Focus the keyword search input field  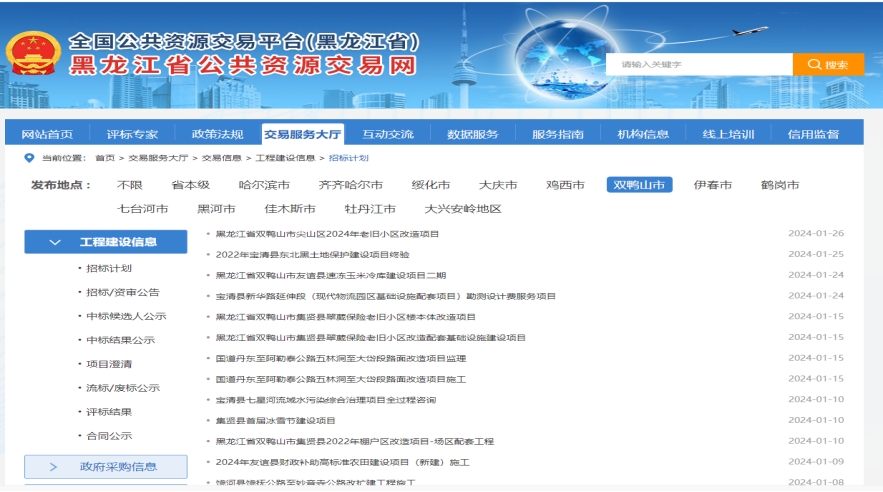tap(699, 64)
